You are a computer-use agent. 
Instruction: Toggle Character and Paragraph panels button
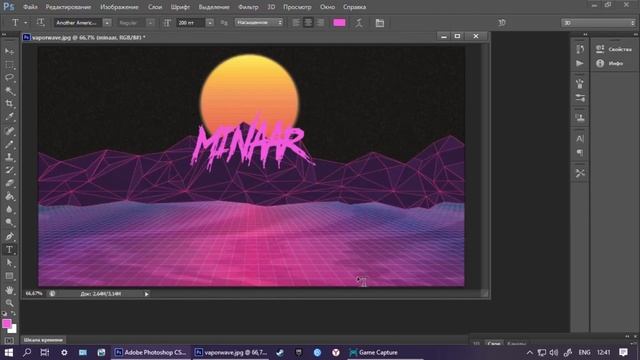(x=380, y=23)
